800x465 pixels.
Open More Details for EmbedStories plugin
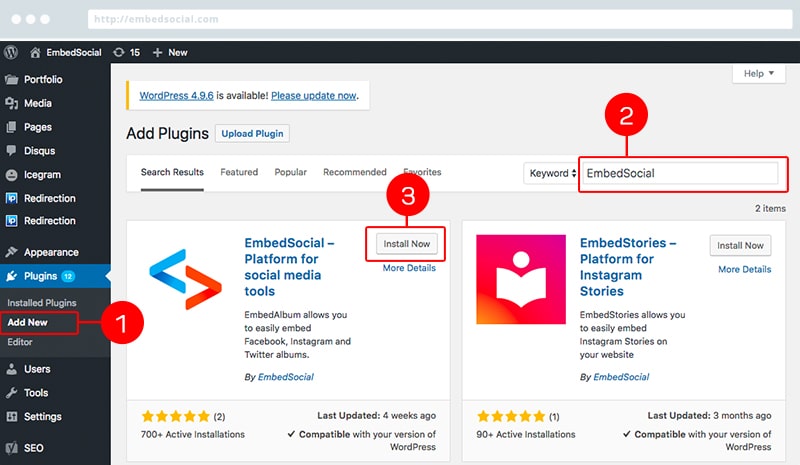744,270
